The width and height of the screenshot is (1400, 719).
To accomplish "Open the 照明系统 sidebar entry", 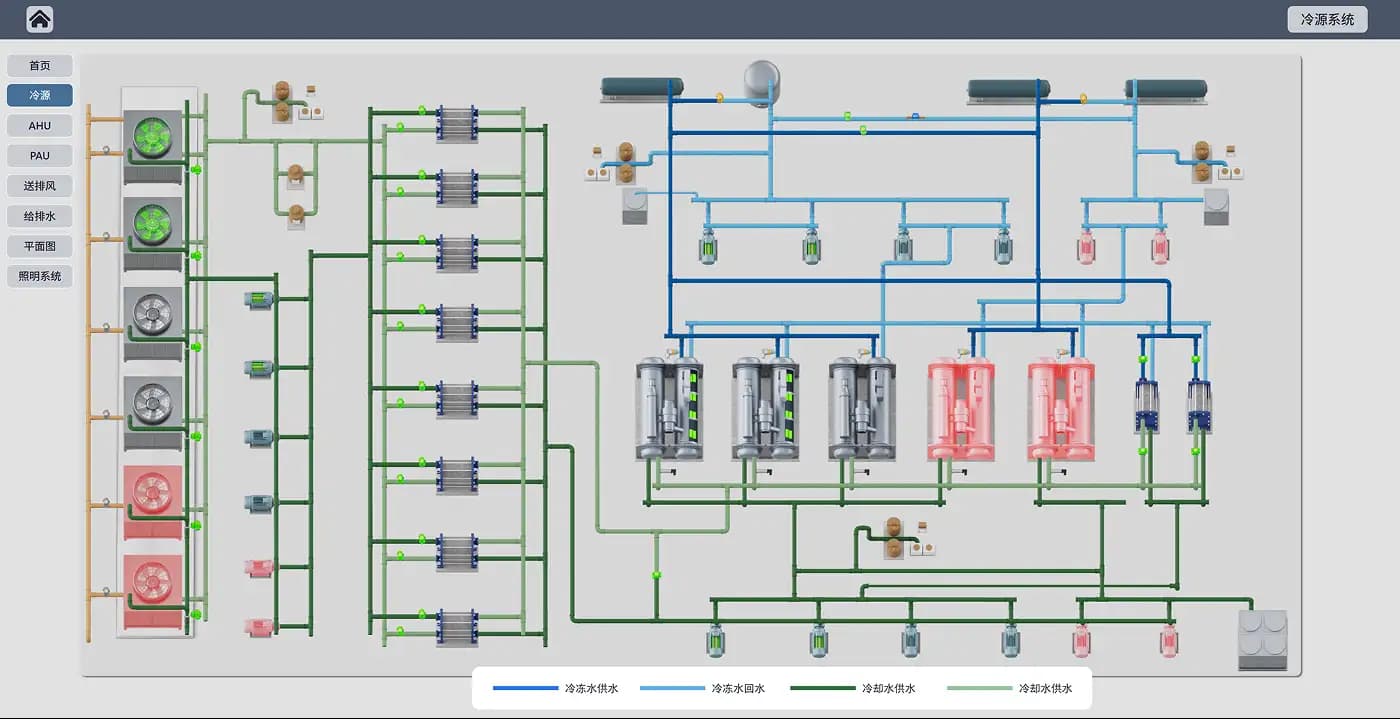I will (40, 276).
